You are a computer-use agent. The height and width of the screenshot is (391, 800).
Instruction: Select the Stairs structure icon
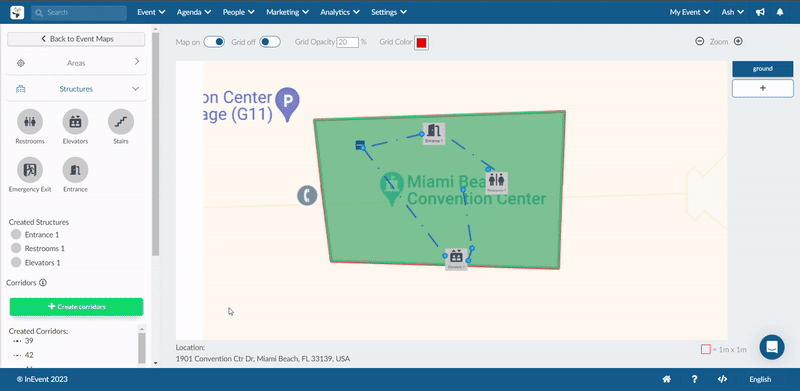(121, 121)
